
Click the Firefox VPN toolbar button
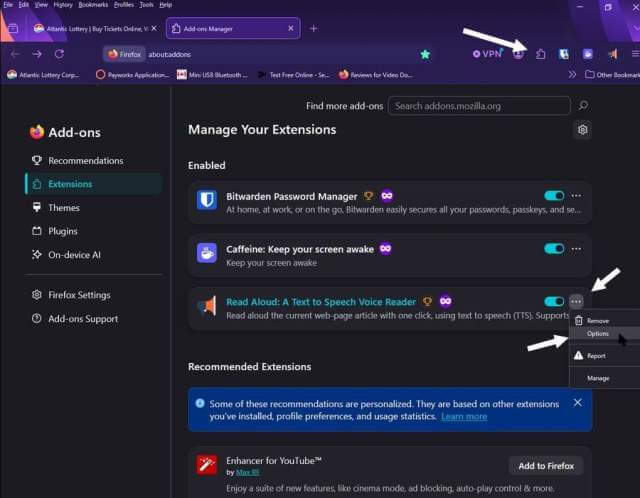point(487,54)
